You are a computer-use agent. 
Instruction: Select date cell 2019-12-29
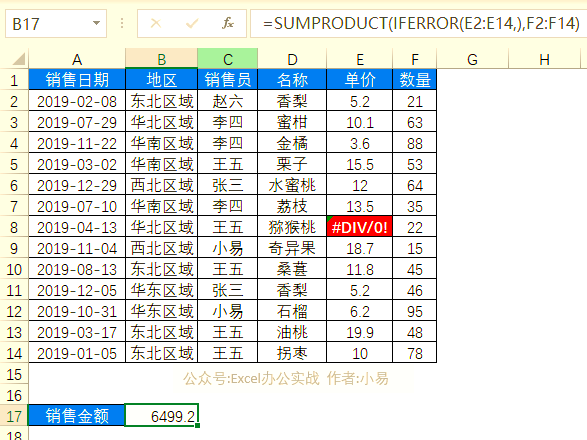(77, 184)
